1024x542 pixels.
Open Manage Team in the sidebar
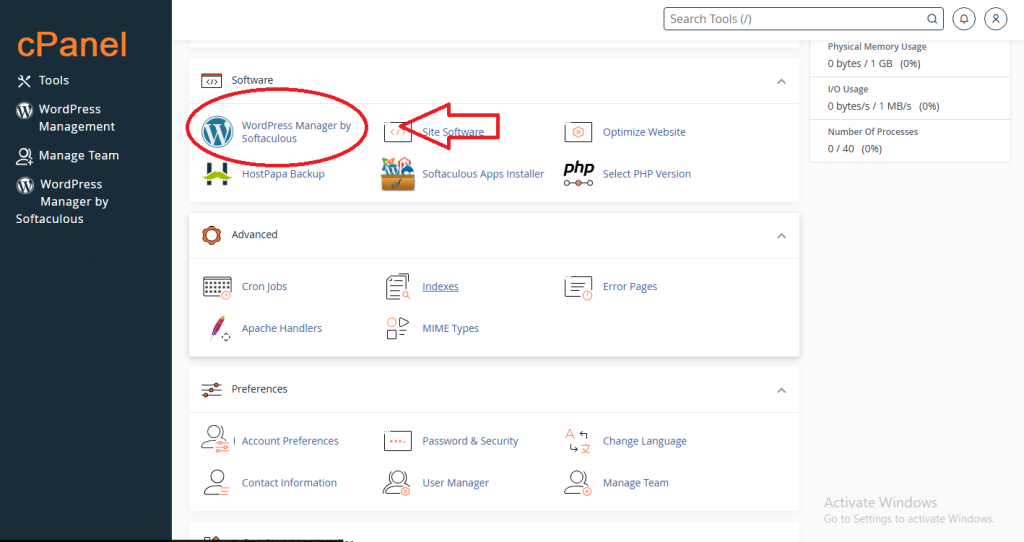pyautogui.click(x=68, y=155)
